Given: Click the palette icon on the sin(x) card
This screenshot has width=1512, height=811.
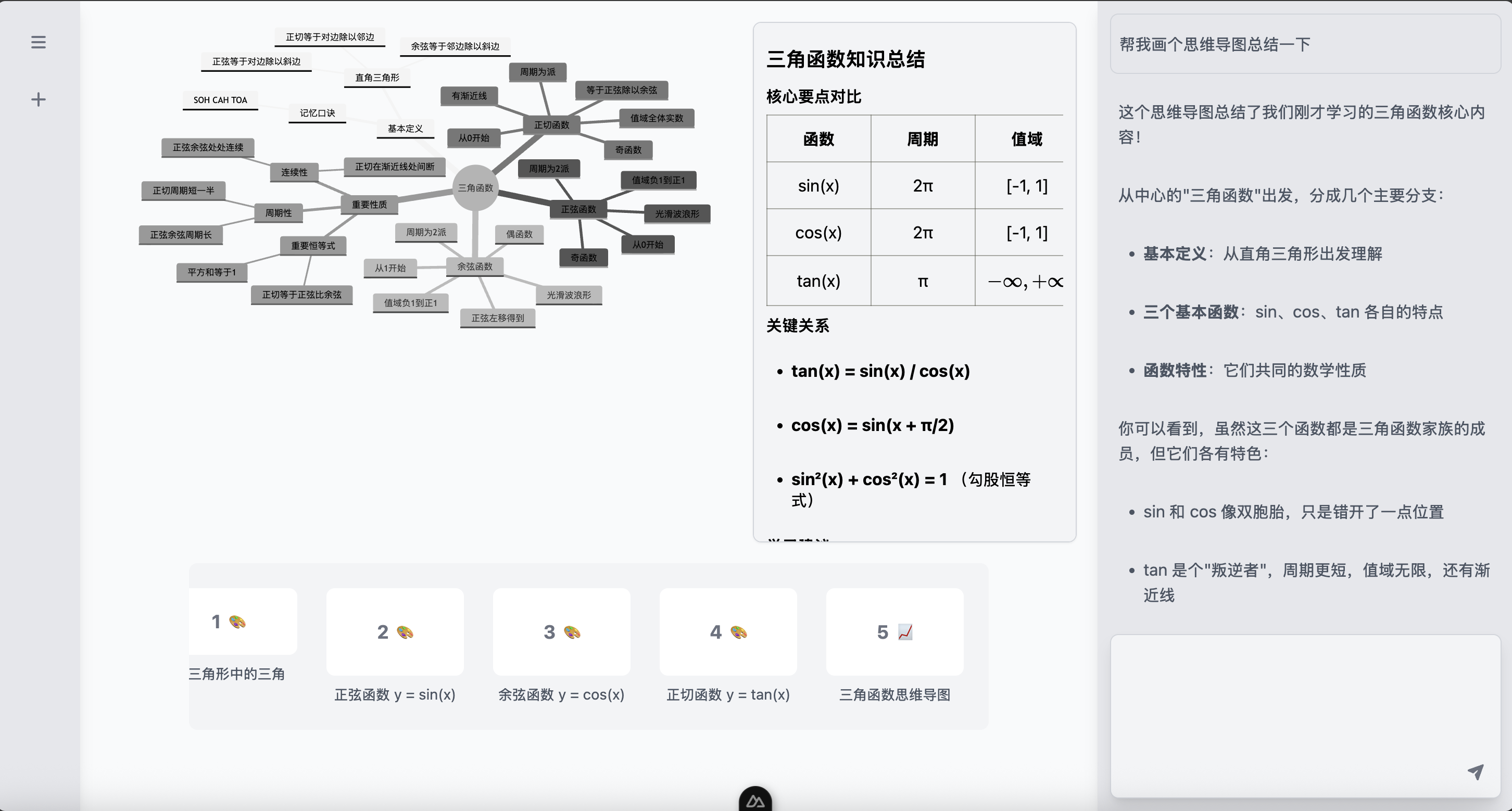Looking at the screenshot, I should (x=405, y=632).
